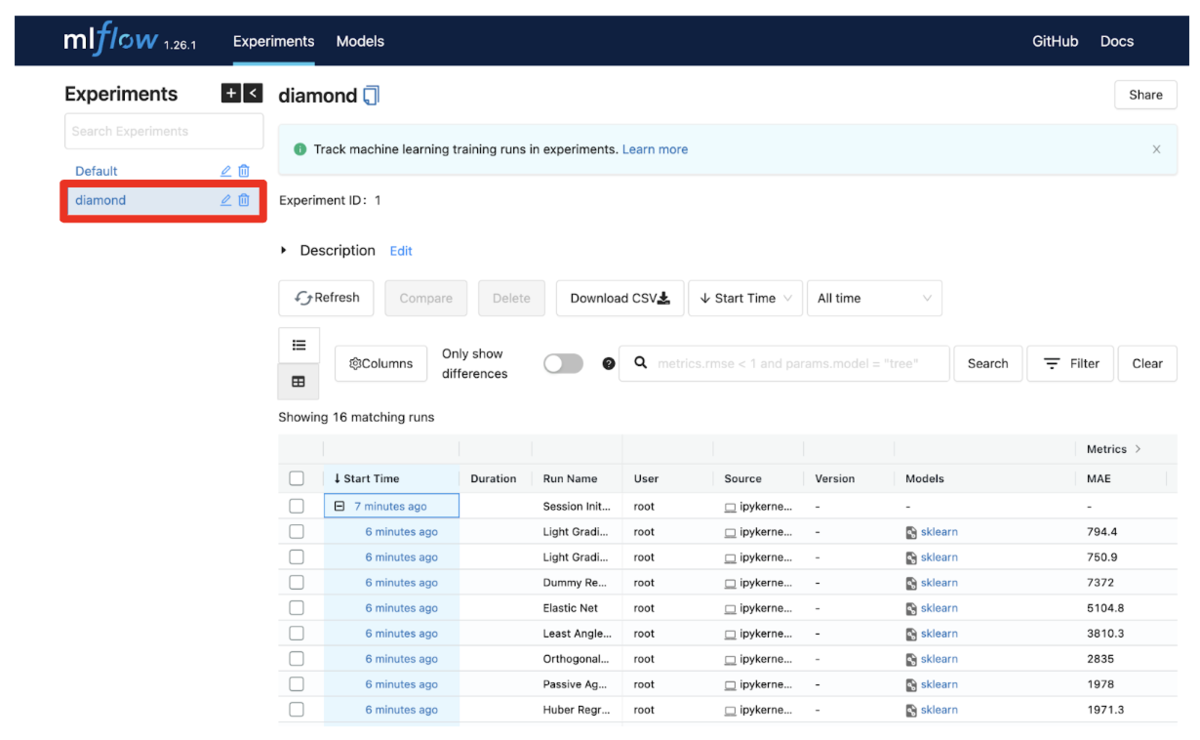Click the plus icon to create experiment
1200x740 pixels.
[231, 93]
